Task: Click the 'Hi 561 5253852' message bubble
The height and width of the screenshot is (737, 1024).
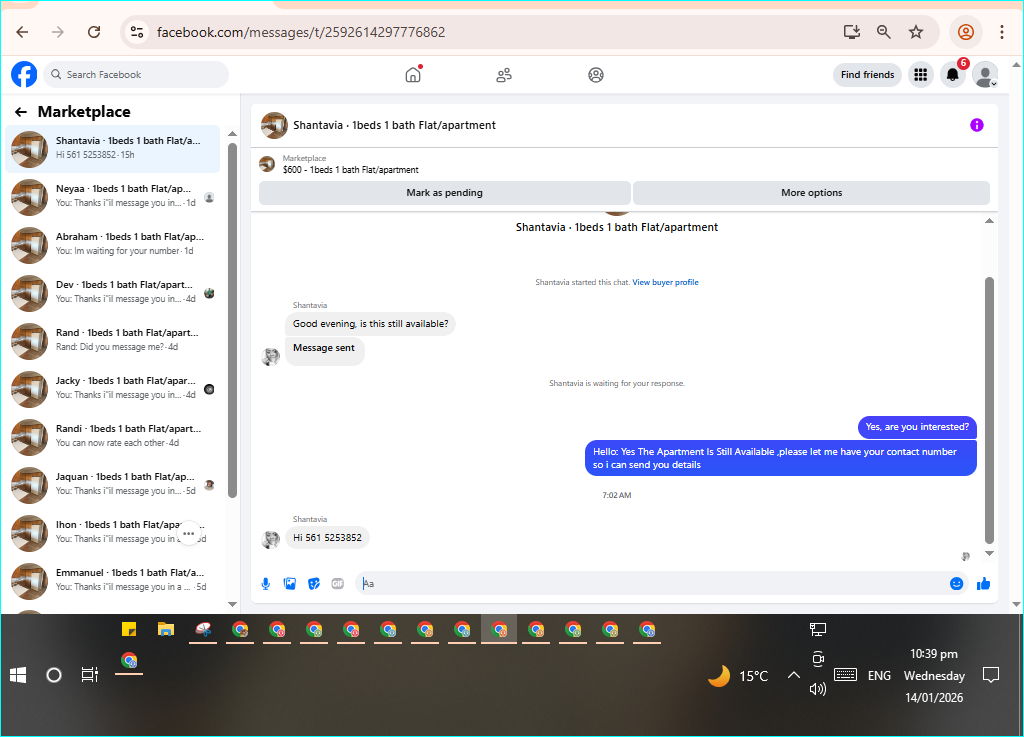Action: click(328, 538)
